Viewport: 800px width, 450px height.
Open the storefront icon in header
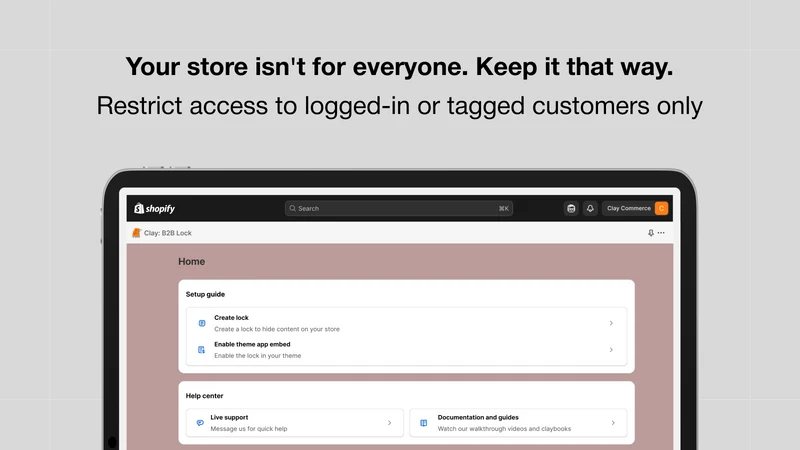tap(571, 208)
